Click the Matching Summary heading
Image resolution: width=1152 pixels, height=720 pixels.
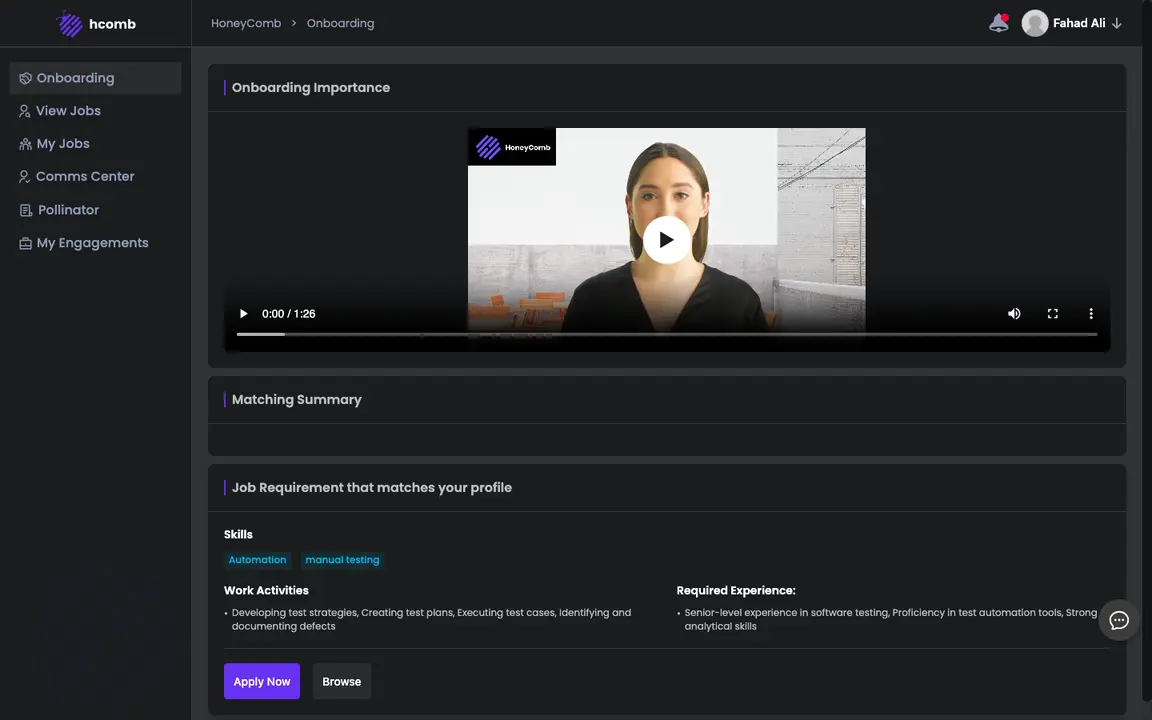(297, 400)
